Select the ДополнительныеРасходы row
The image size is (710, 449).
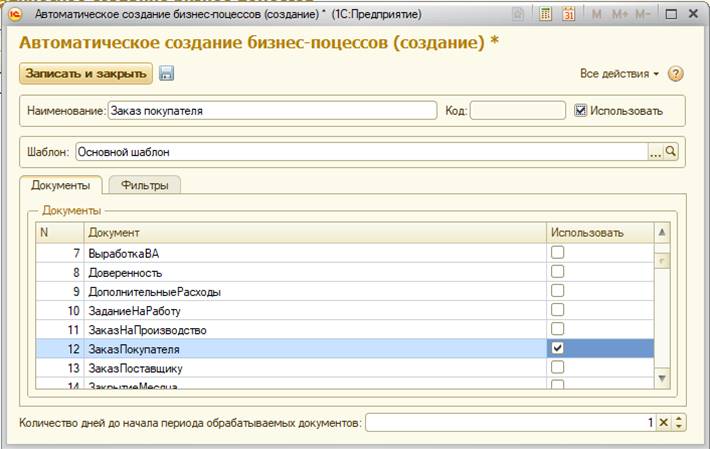click(x=345, y=291)
